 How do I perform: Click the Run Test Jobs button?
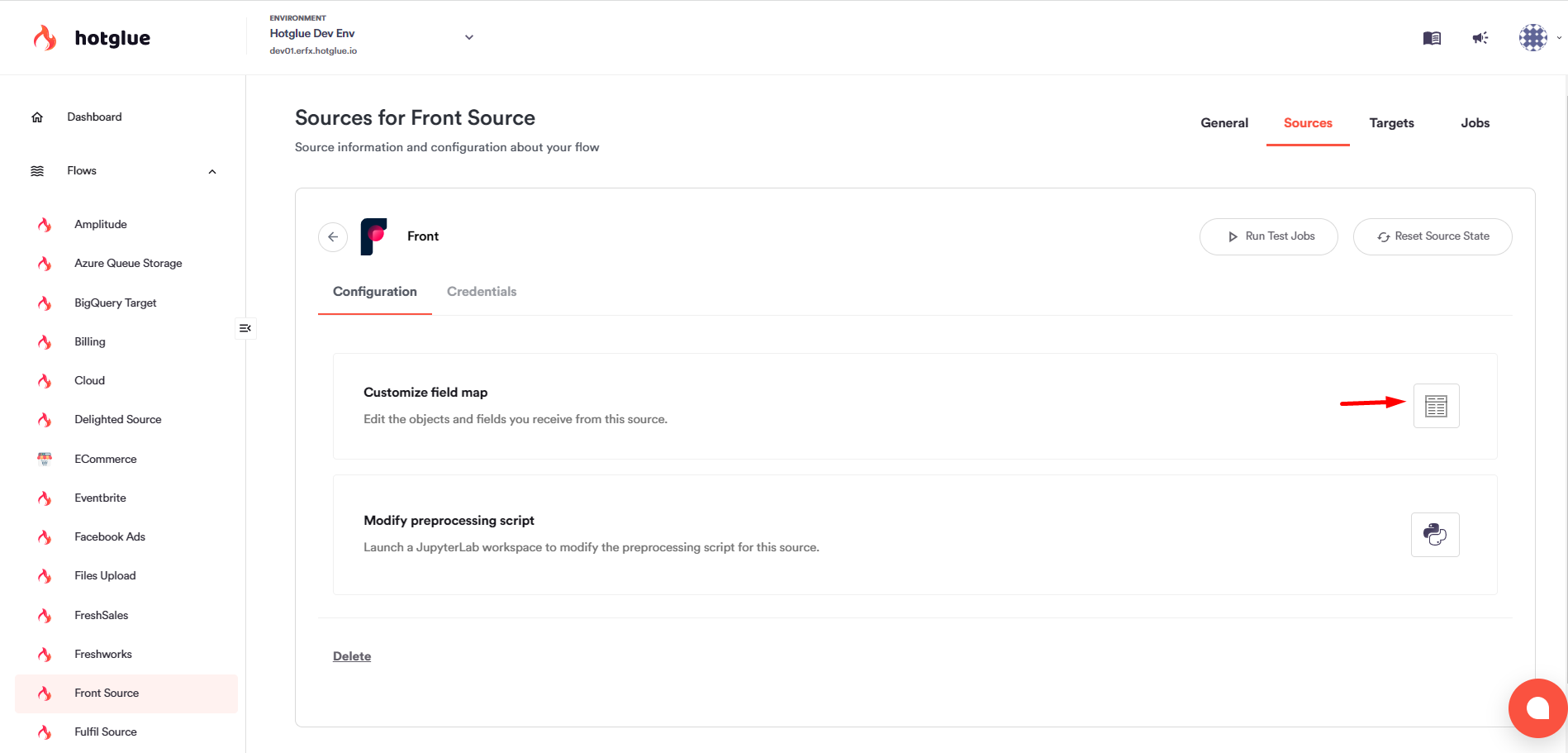point(1268,236)
